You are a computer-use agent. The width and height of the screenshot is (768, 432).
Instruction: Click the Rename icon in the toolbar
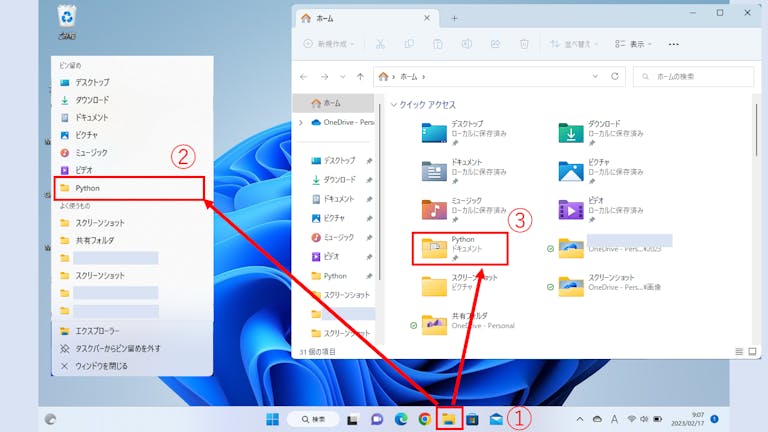point(467,44)
